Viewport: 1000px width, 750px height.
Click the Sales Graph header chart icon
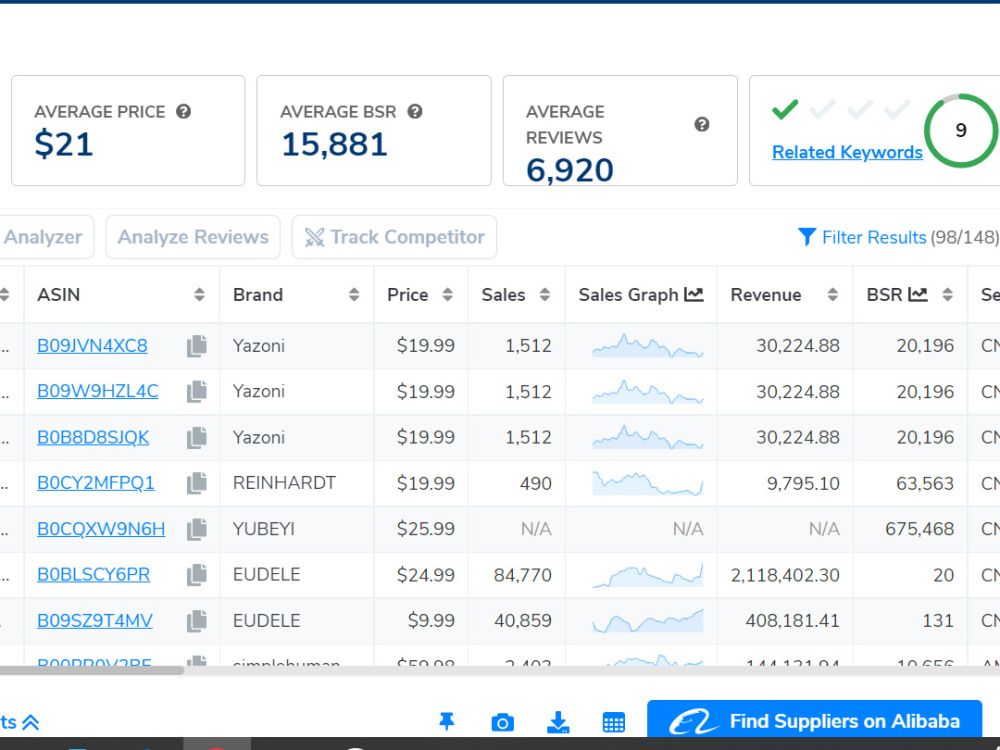coord(694,294)
